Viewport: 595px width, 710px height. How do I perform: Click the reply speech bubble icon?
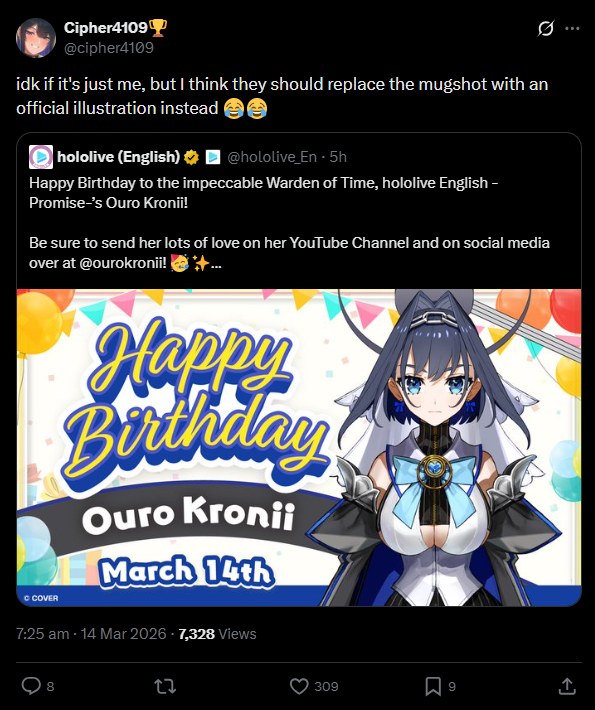click(x=31, y=686)
